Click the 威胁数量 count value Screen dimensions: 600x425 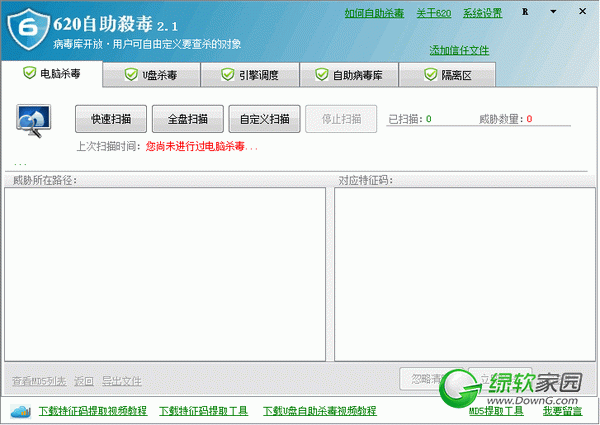pos(529,119)
